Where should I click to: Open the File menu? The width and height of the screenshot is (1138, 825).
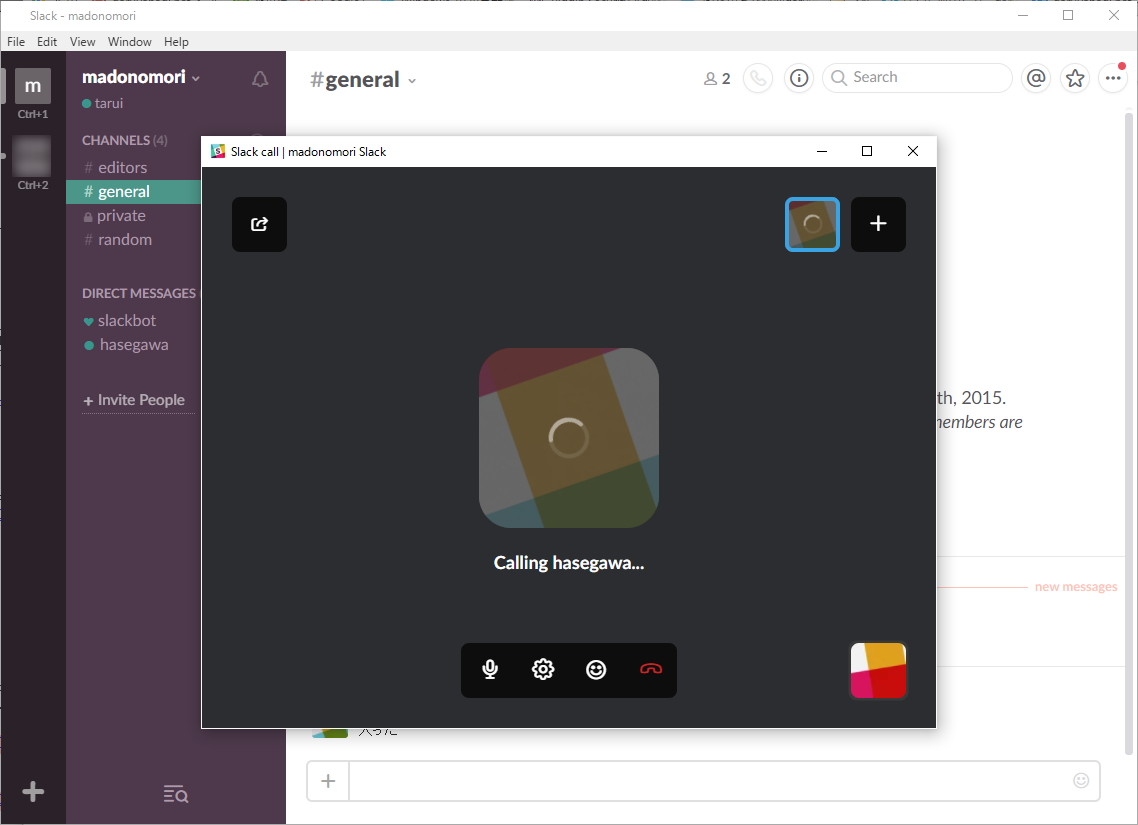coord(16,41)
